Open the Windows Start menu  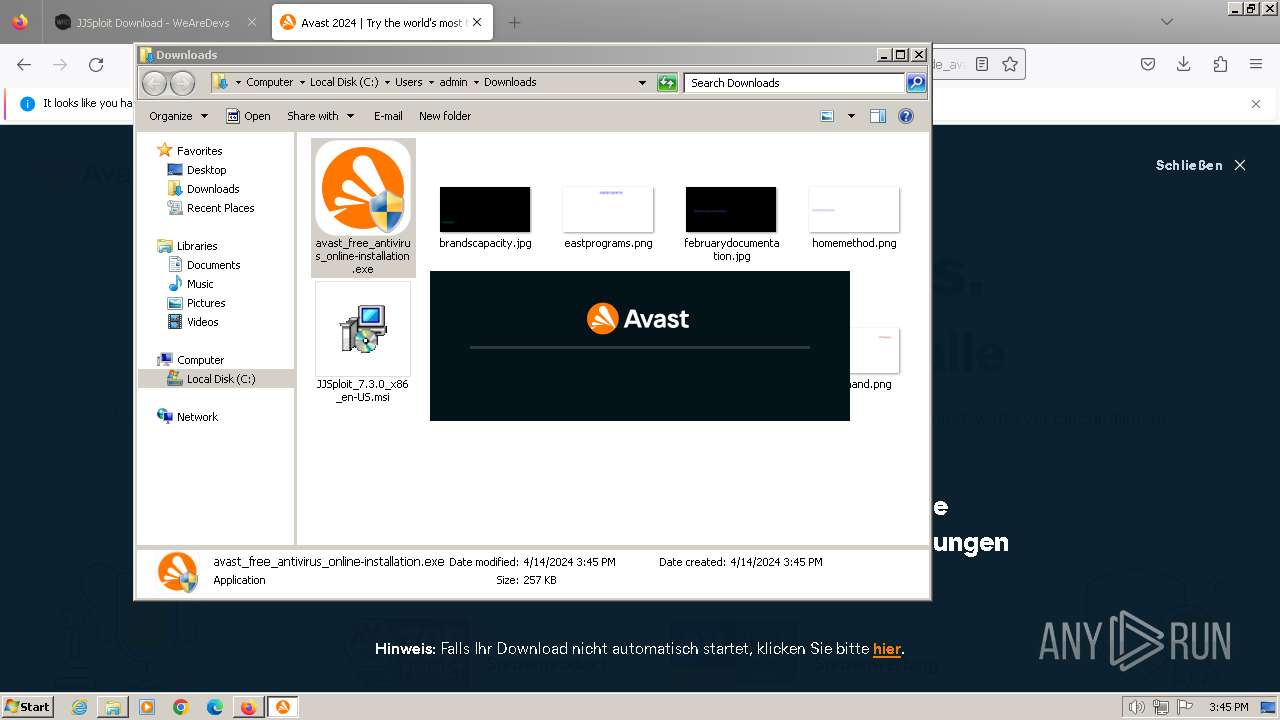(x=28, y=706)
